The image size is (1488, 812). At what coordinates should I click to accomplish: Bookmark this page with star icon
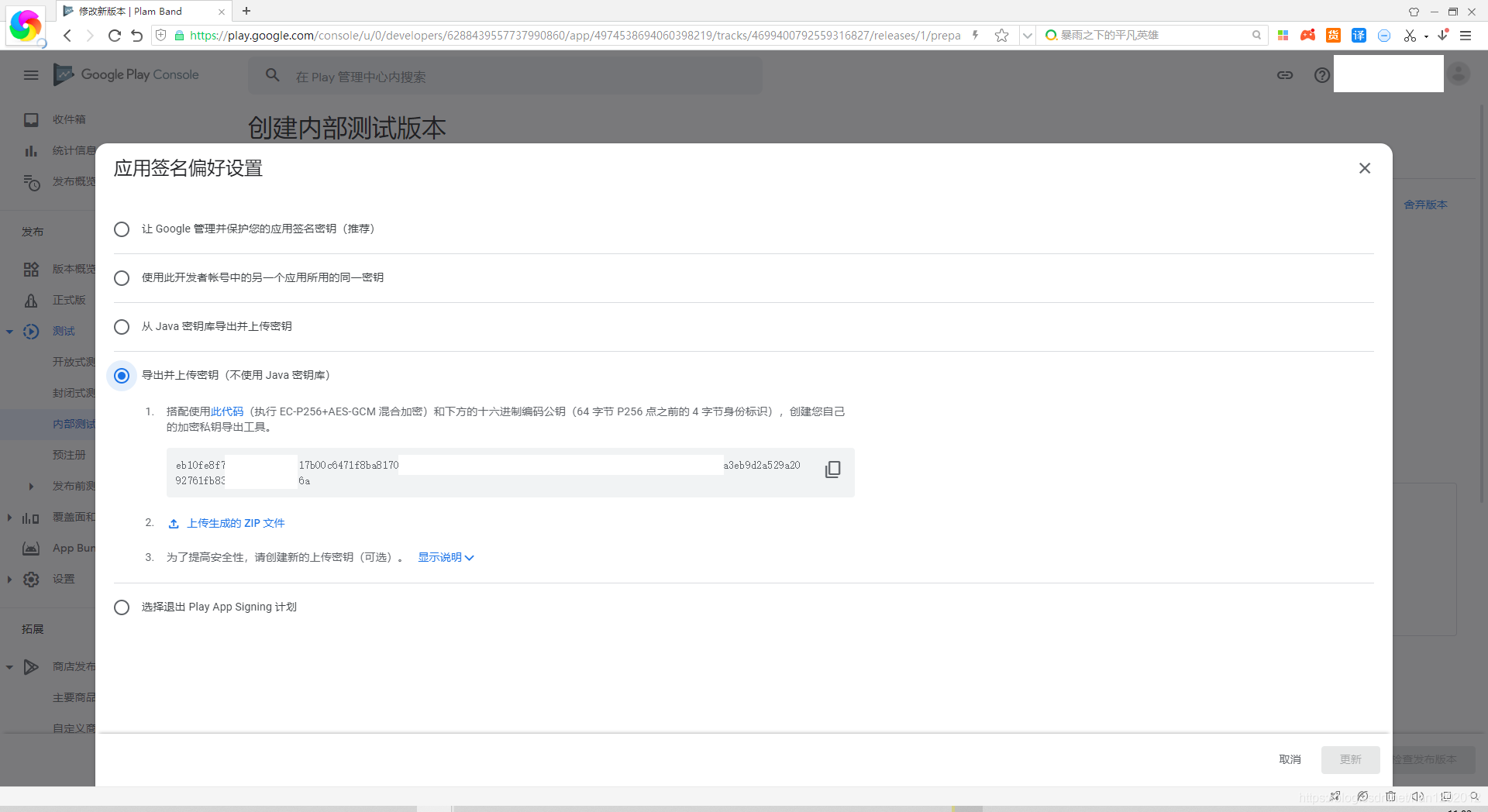pyautogui.click(x=1002, y=36)
